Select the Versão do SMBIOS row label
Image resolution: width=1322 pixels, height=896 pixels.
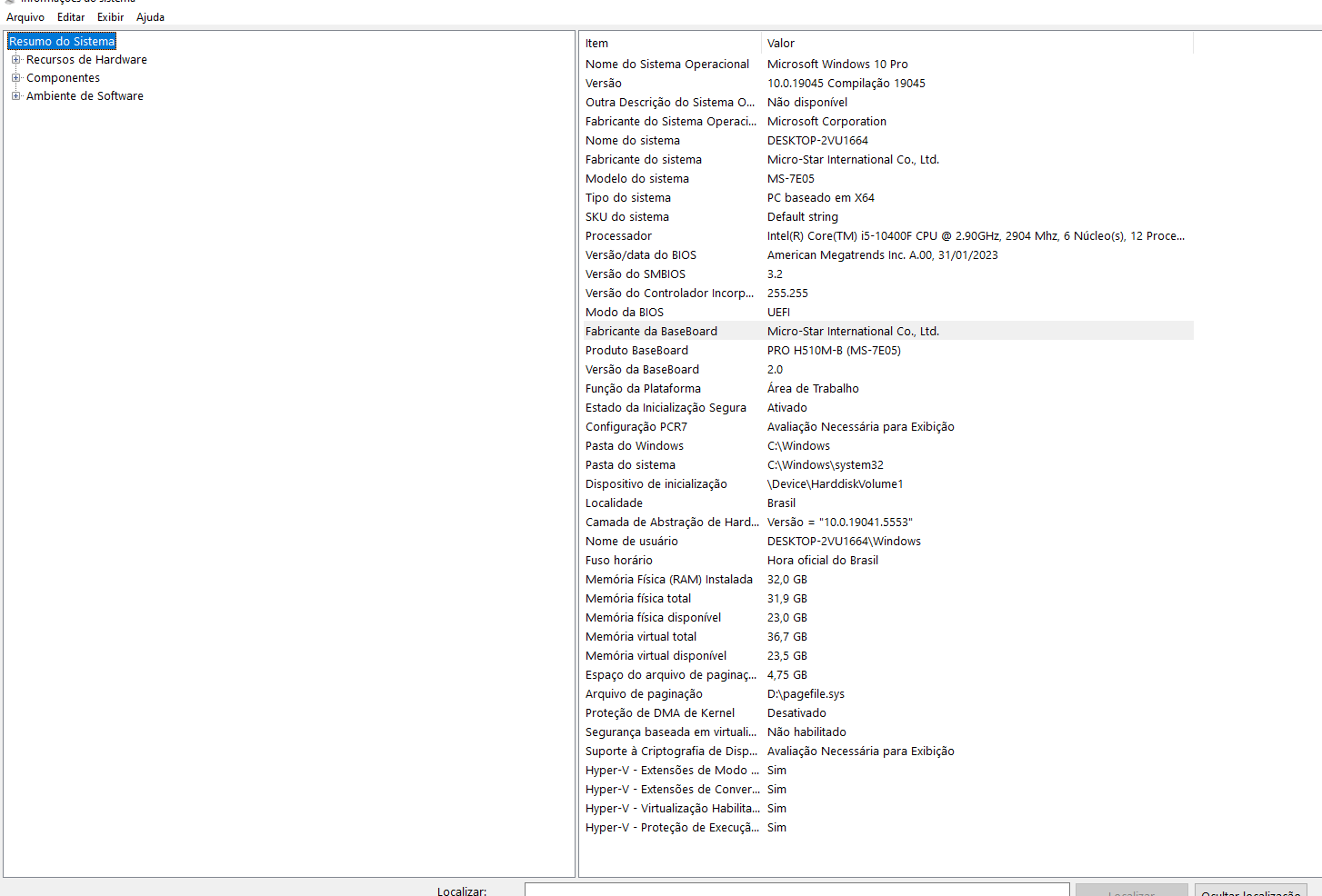[x=636, y=274]
